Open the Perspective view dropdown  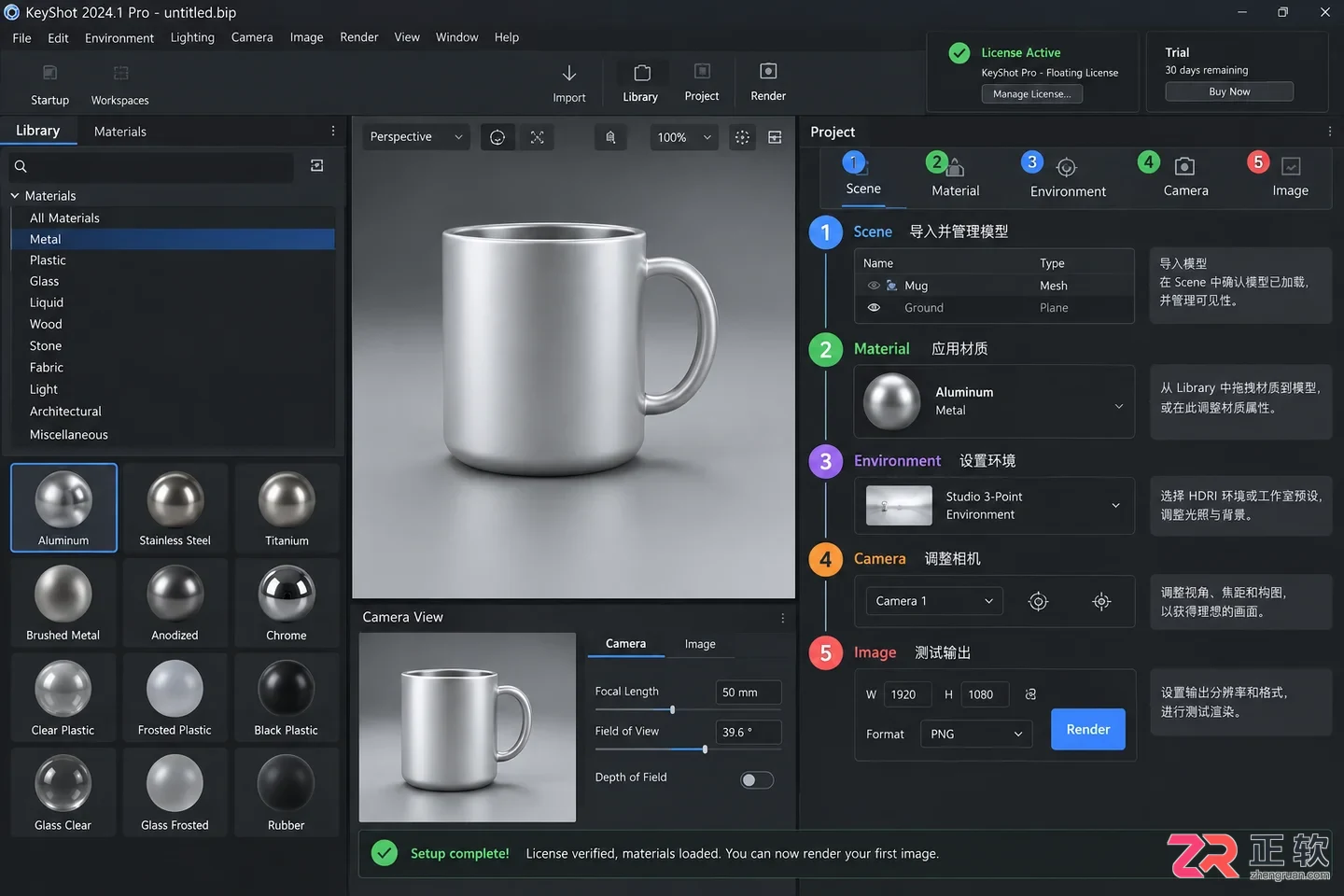coord(415,137)
